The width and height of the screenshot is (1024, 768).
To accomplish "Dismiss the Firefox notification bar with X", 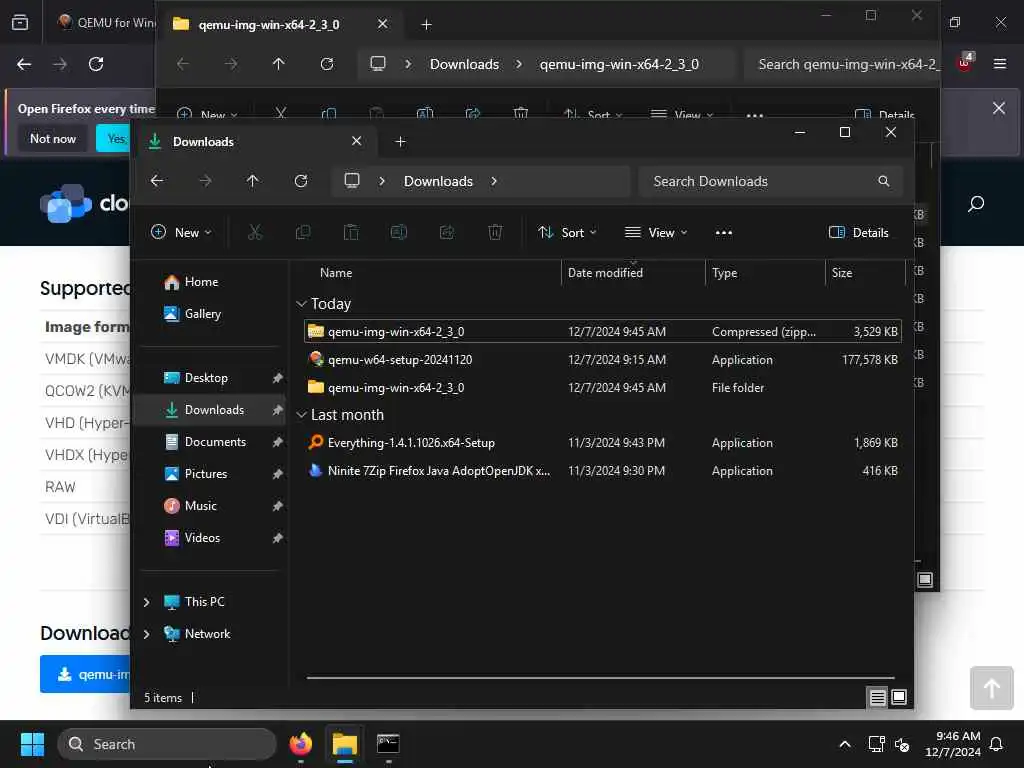I will (x=999, y=108).
